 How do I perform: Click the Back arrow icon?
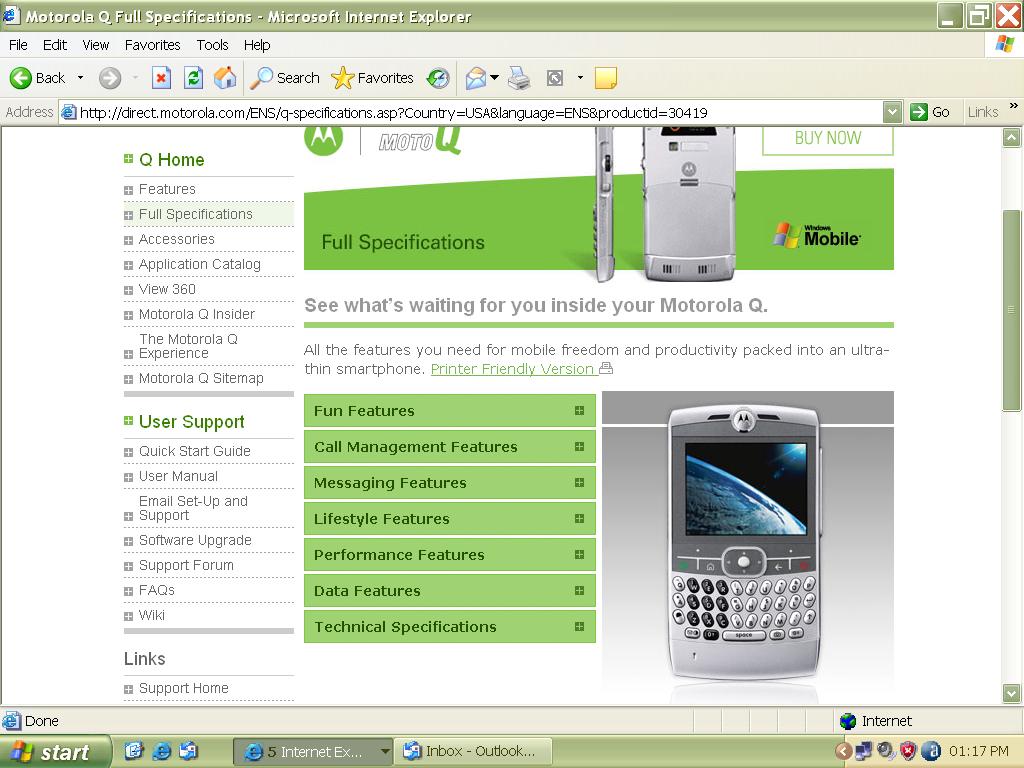click(20, 78)
